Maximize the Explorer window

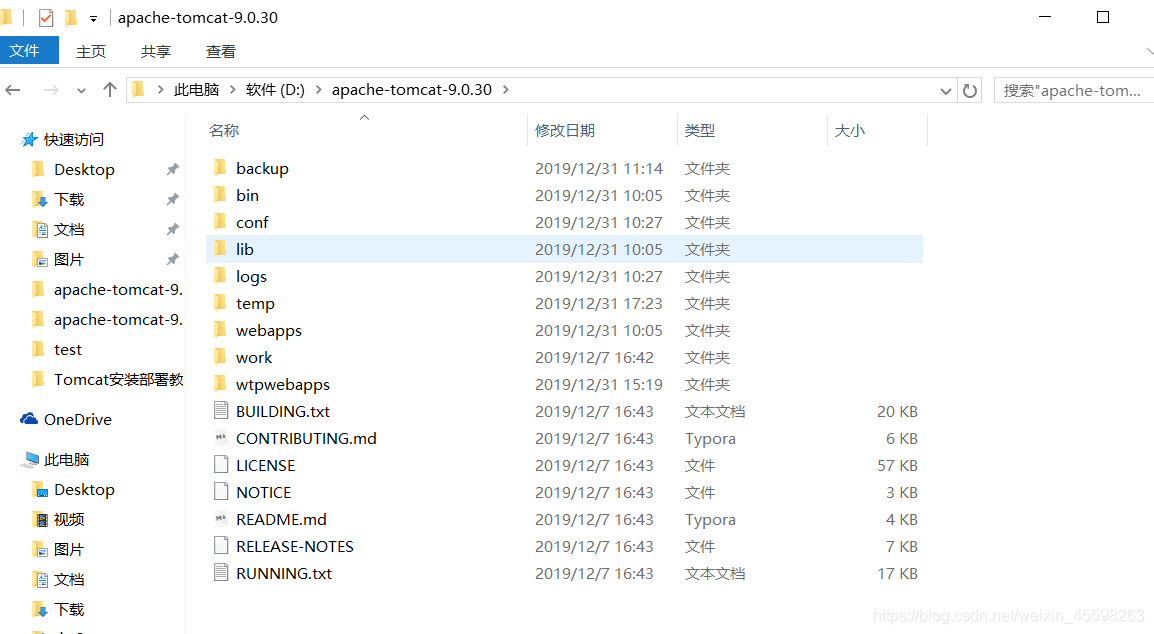(1102, 17)
